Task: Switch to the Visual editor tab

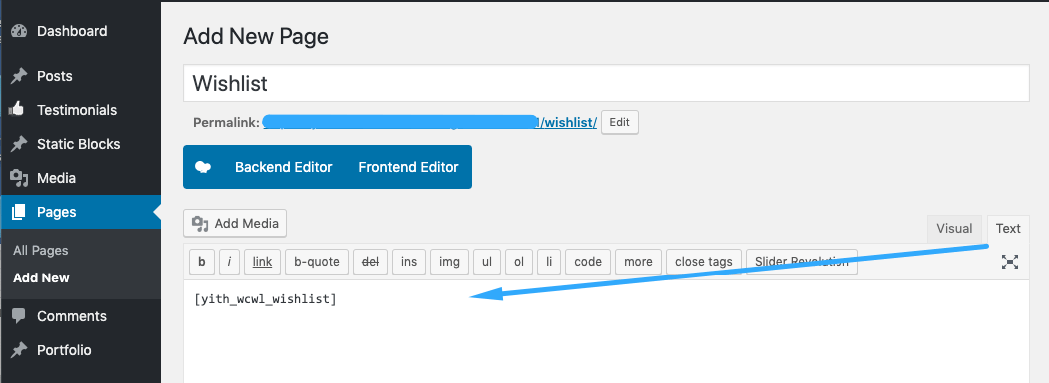Action: [x=954, y=229]
